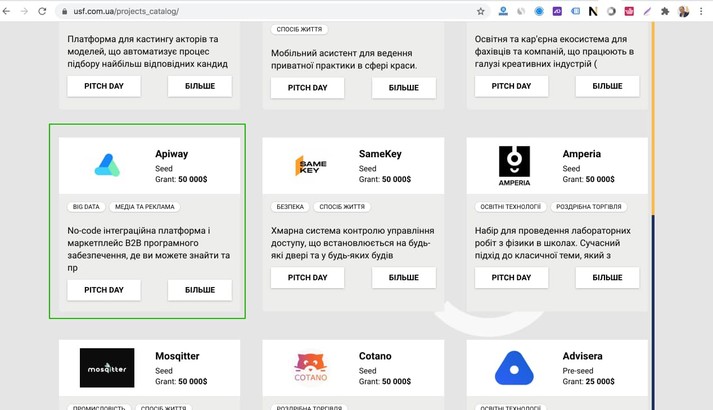This screenshot has height=410, width=713.
Task: Click the Advisera logo
Action: click(514, 368)
